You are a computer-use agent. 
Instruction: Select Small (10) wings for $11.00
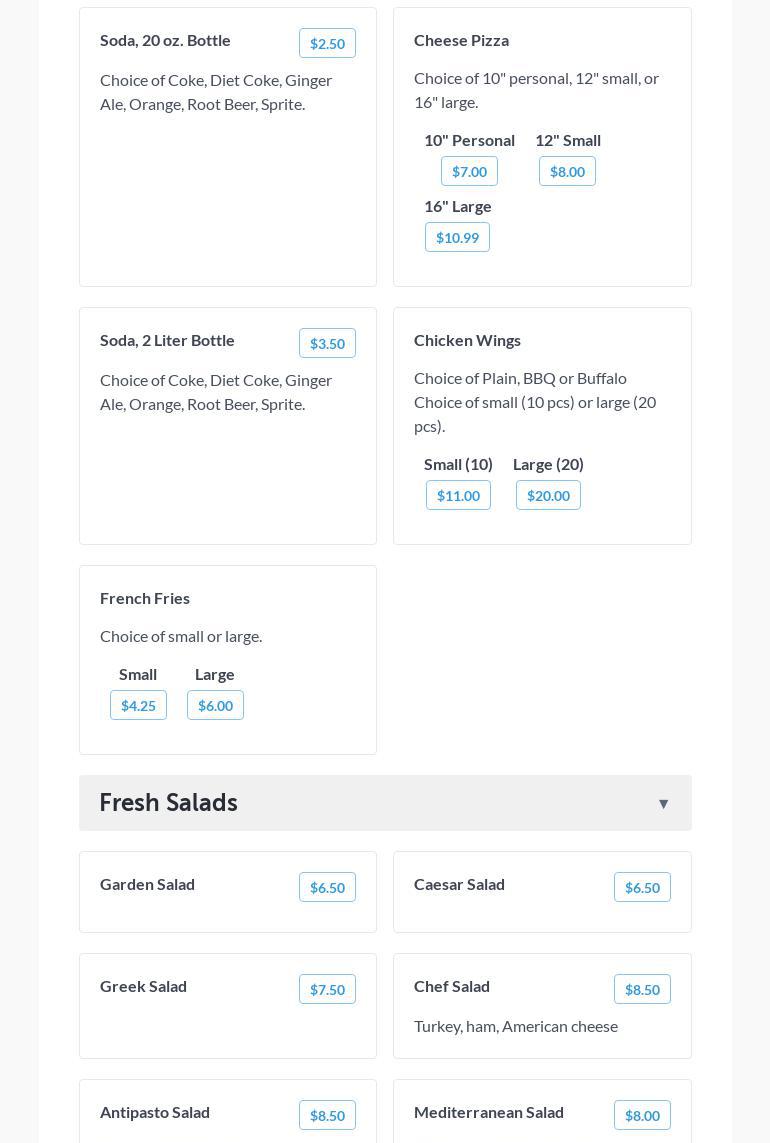pyautogui.click(x=458, y=495)
